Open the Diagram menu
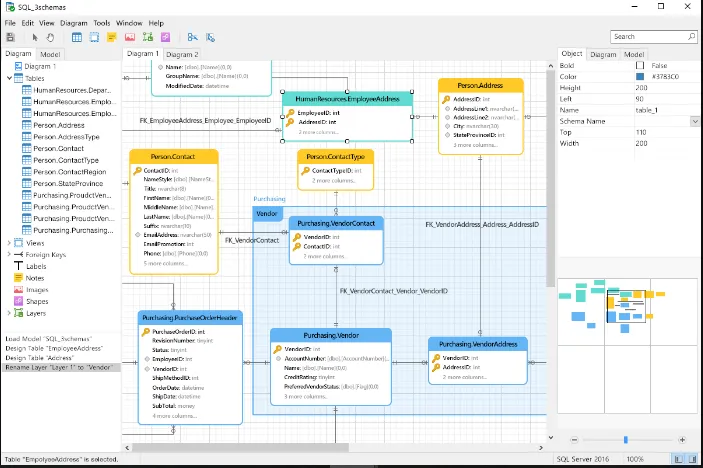The height and width of the screenshot is (468, 703). click(74, 23)
